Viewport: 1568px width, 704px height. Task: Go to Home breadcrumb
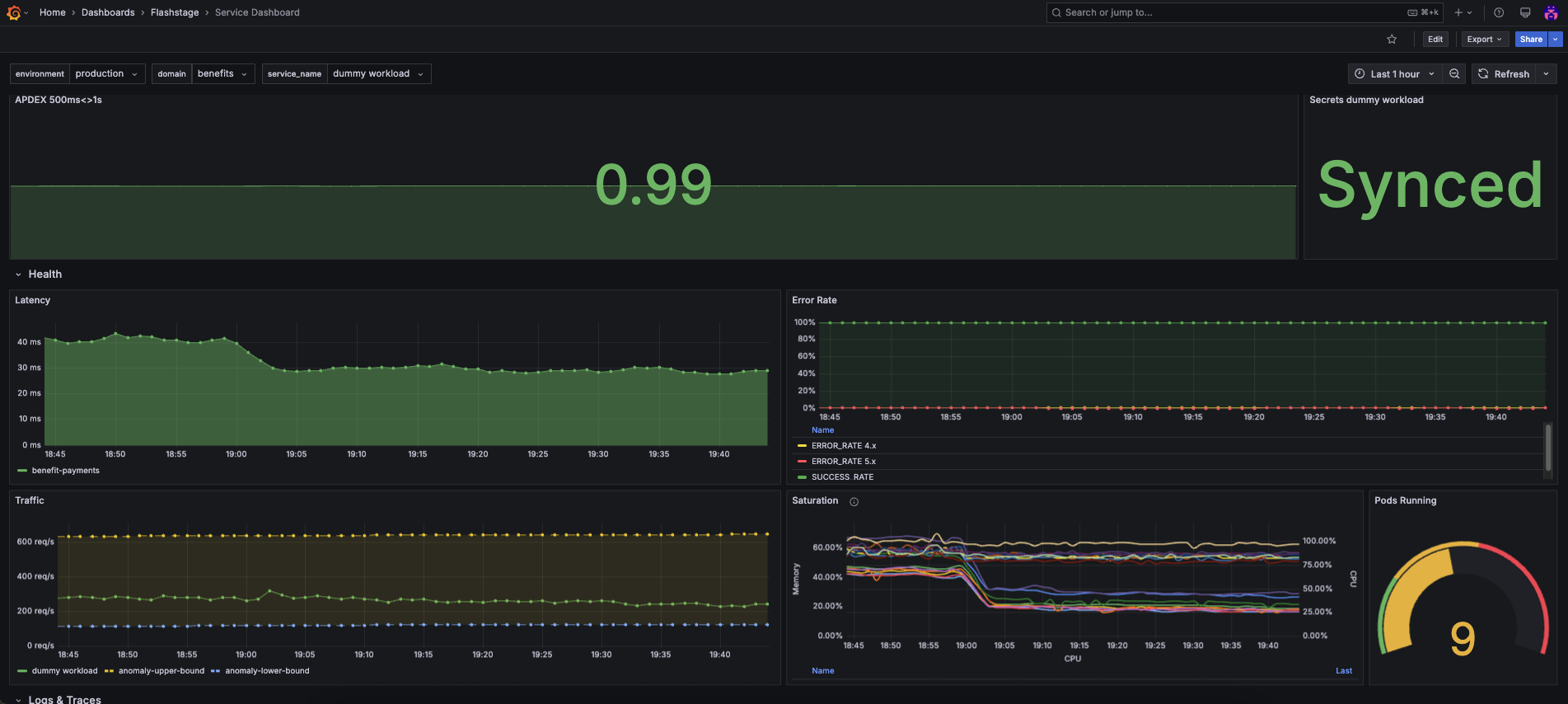(x=53, y=12)
